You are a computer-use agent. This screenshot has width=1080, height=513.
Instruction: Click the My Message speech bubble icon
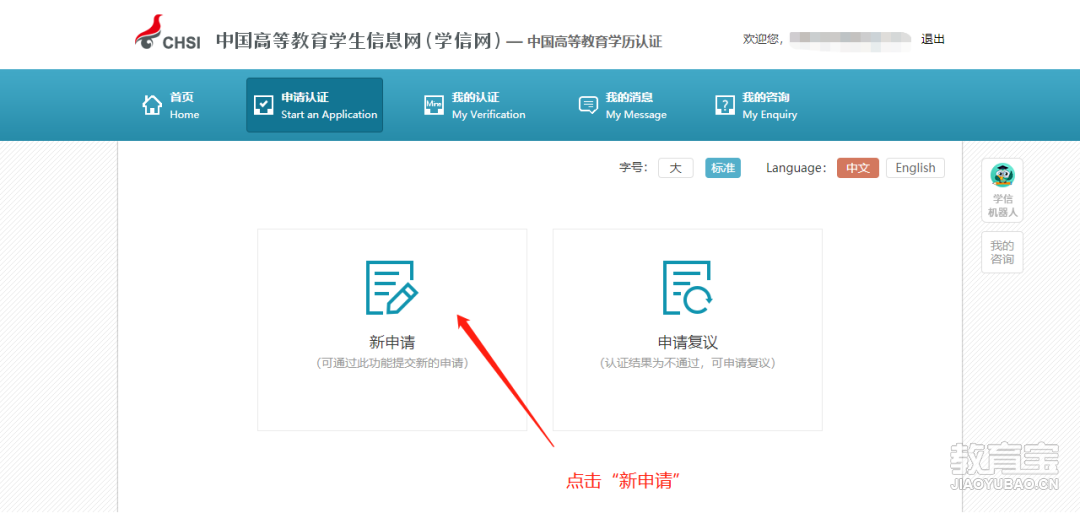588,105
